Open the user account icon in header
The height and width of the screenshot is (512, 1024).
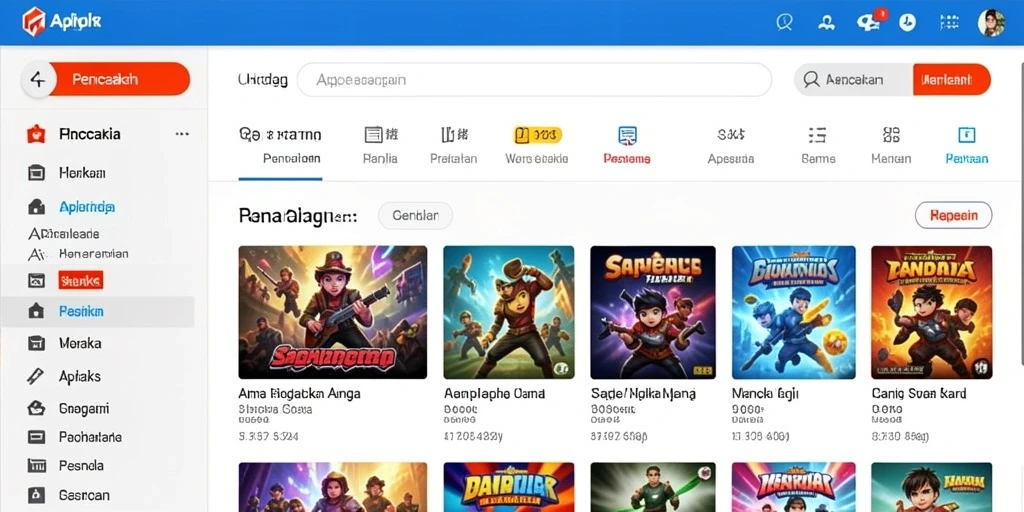(826, 23)
